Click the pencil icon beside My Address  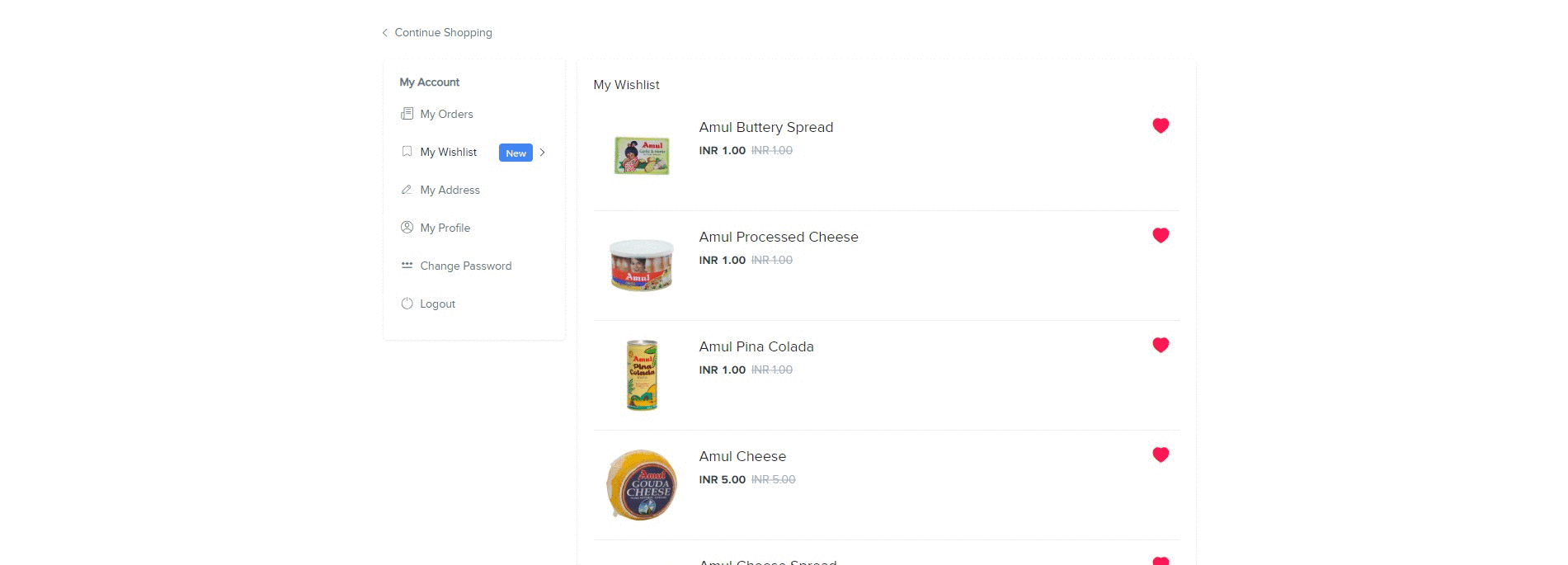[x=407, y=190]
